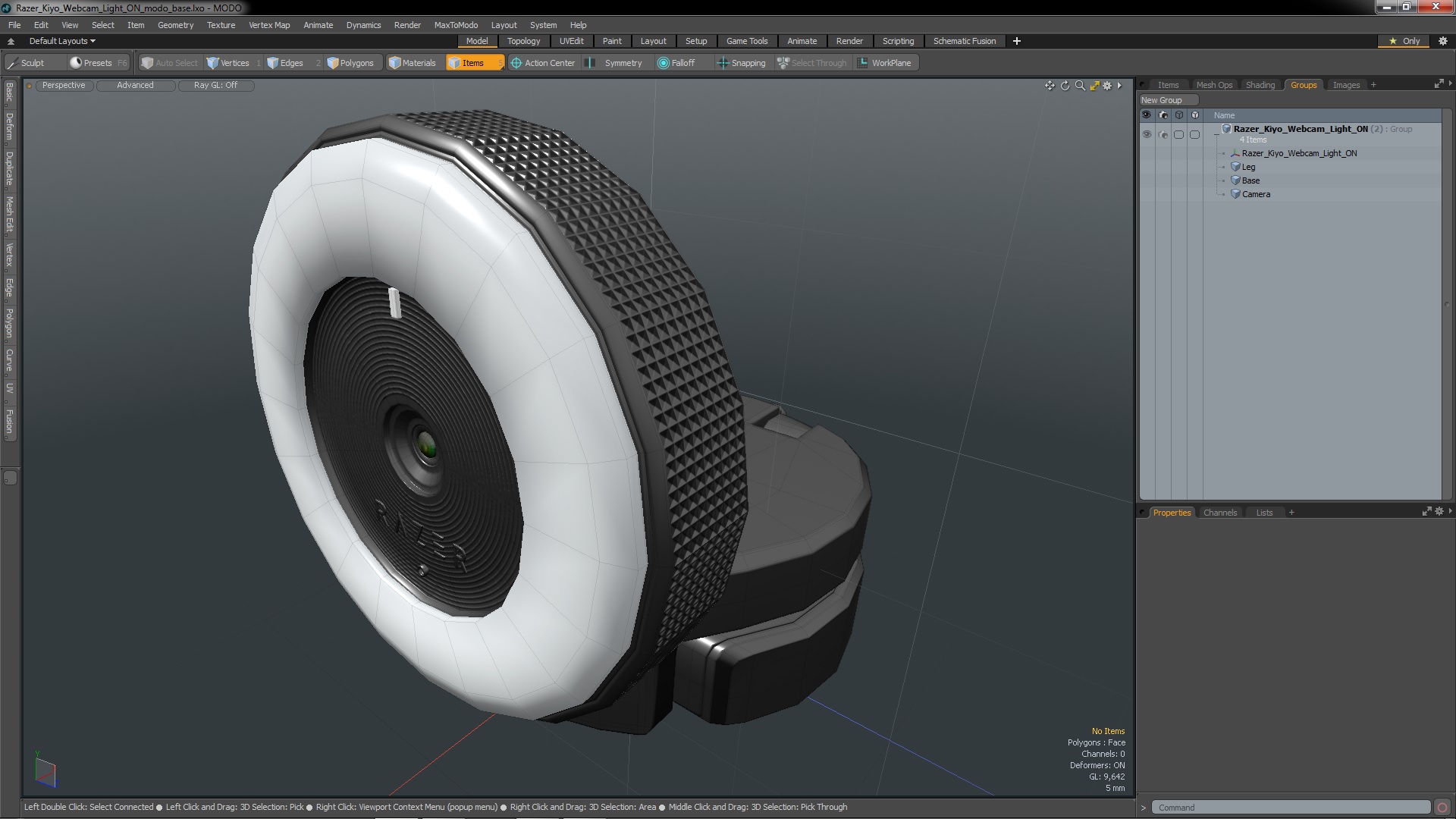The height and width of the screenshot is (819, 1456).
Task: Switch to Materials selection mode
Action: 413,63
